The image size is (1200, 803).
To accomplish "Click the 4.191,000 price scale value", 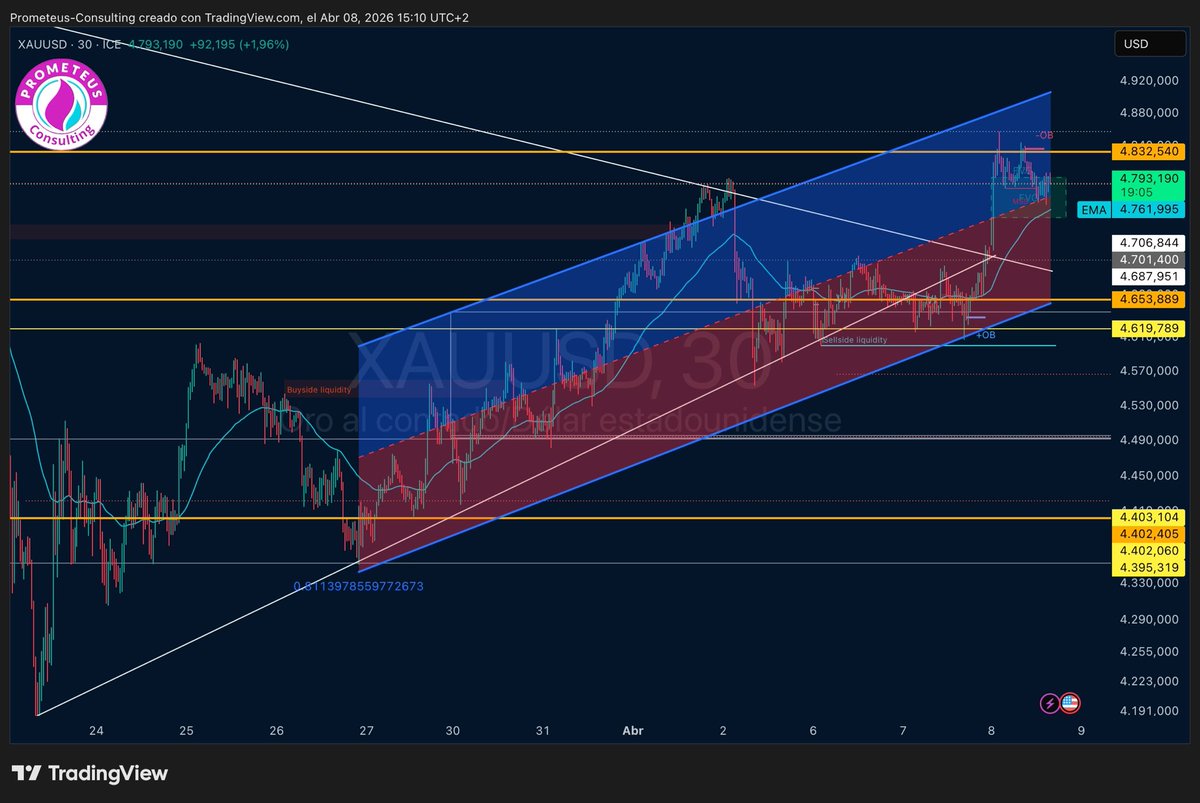I will (1149, 711).
